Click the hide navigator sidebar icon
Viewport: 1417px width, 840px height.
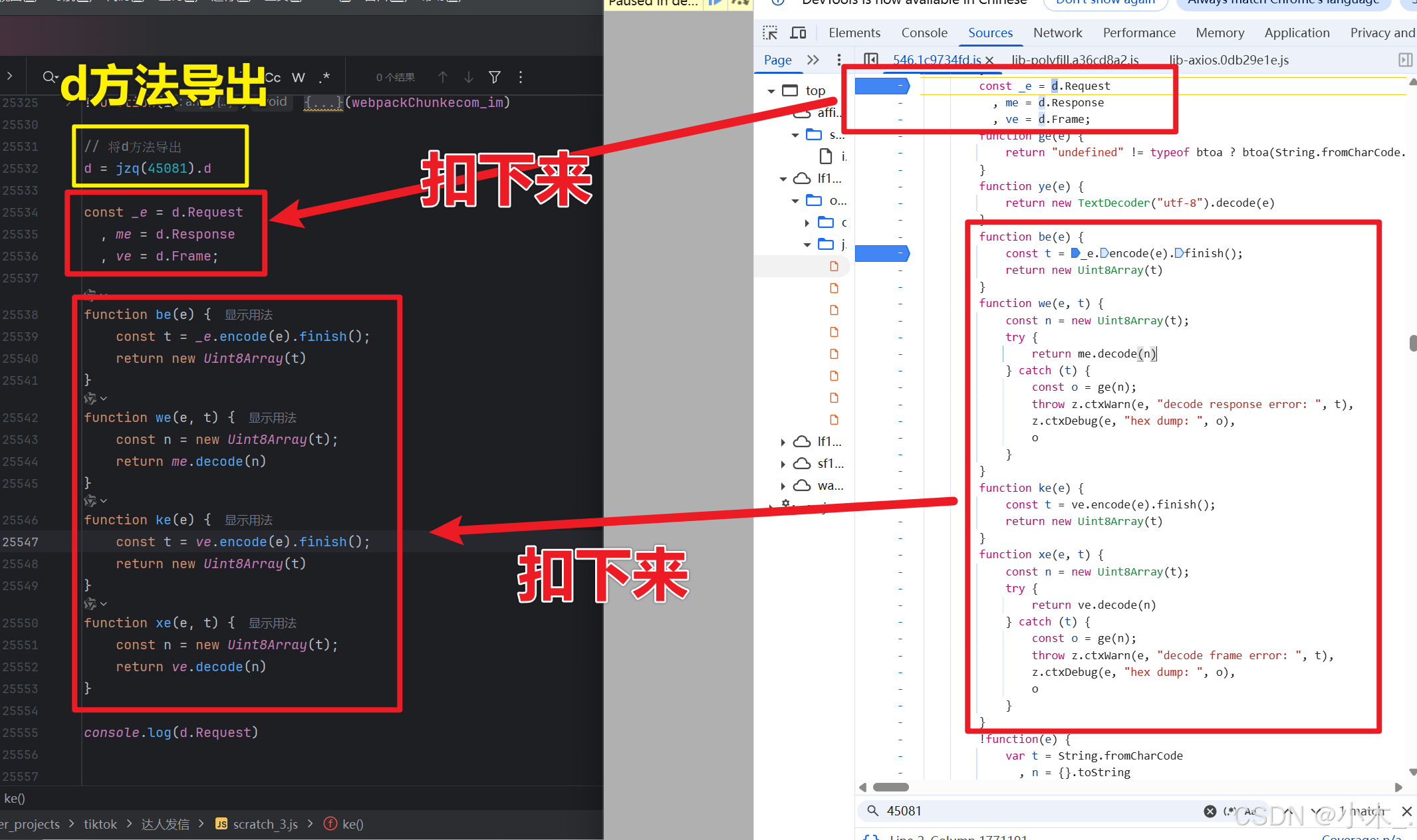[x=871, y=60]
